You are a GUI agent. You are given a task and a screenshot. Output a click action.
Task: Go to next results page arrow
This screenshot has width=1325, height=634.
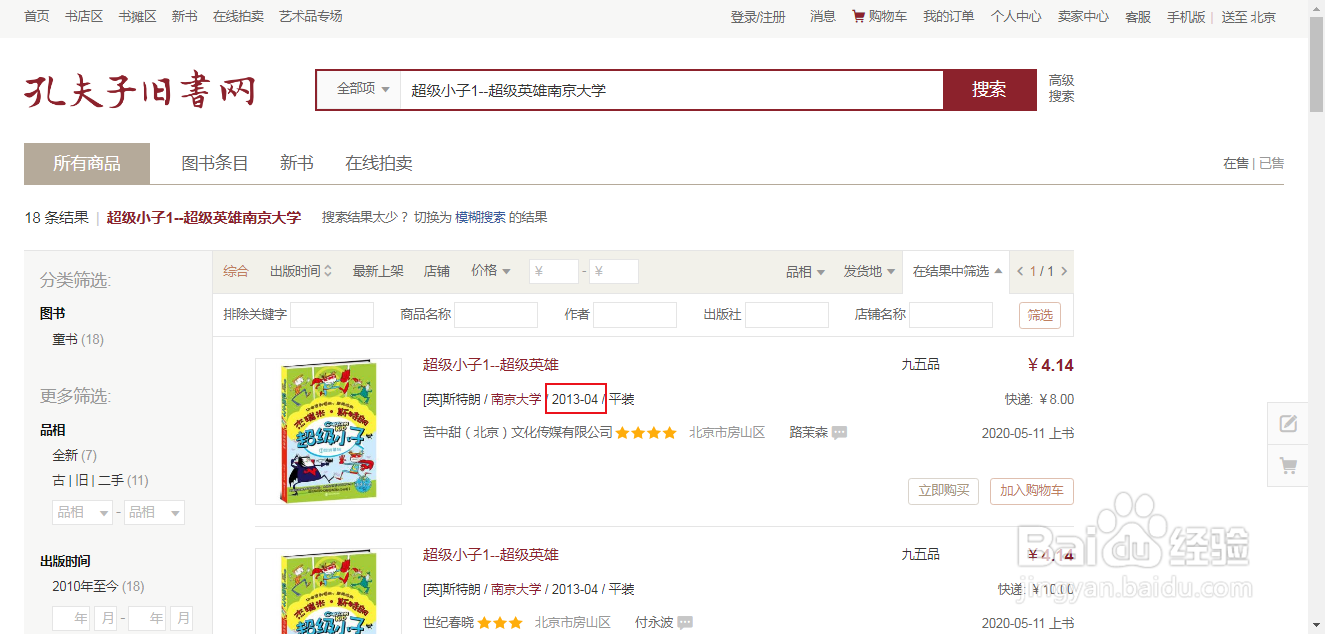pos(1064,271)
